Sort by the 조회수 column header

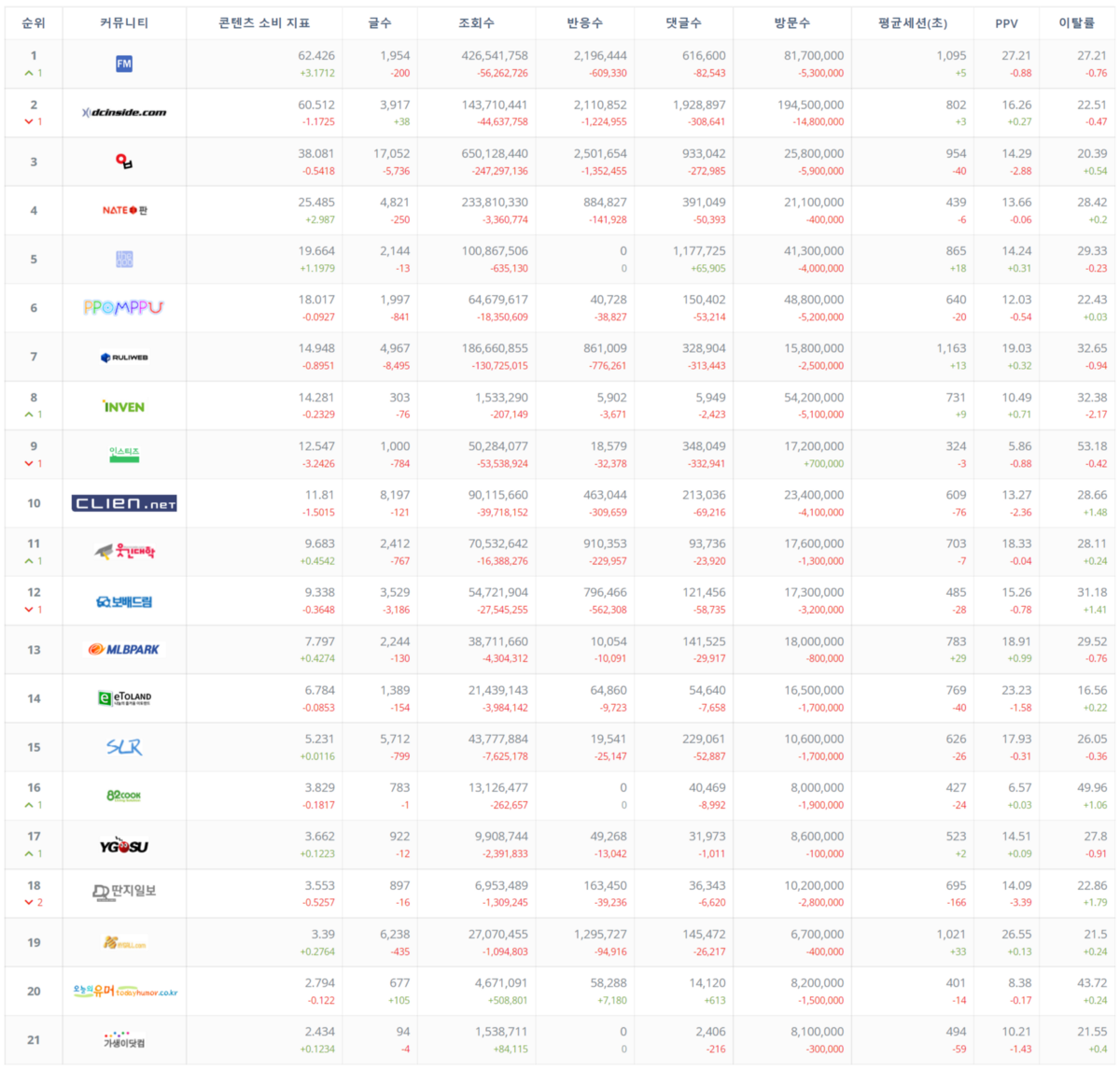(477, 22)
